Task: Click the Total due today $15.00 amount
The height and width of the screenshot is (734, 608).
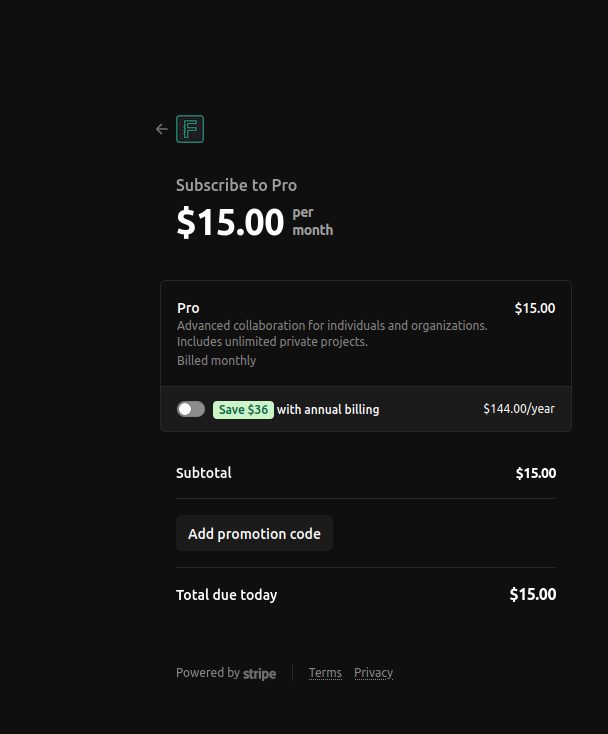Action: (x=533, y=594)
